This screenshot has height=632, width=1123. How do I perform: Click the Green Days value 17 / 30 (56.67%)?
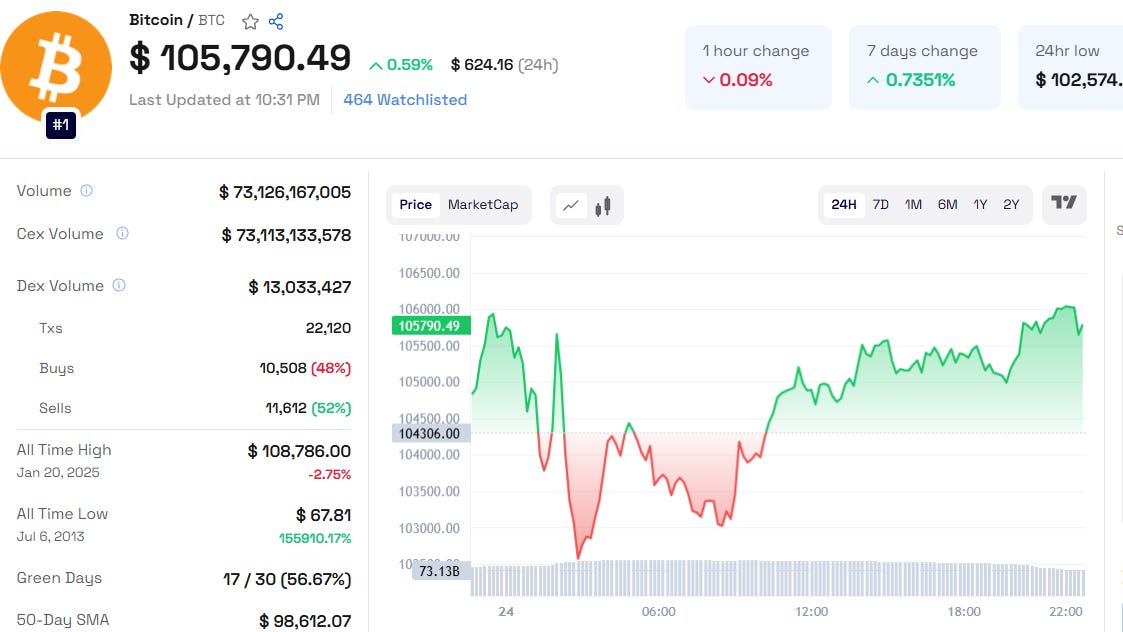(x=287, y=579)
